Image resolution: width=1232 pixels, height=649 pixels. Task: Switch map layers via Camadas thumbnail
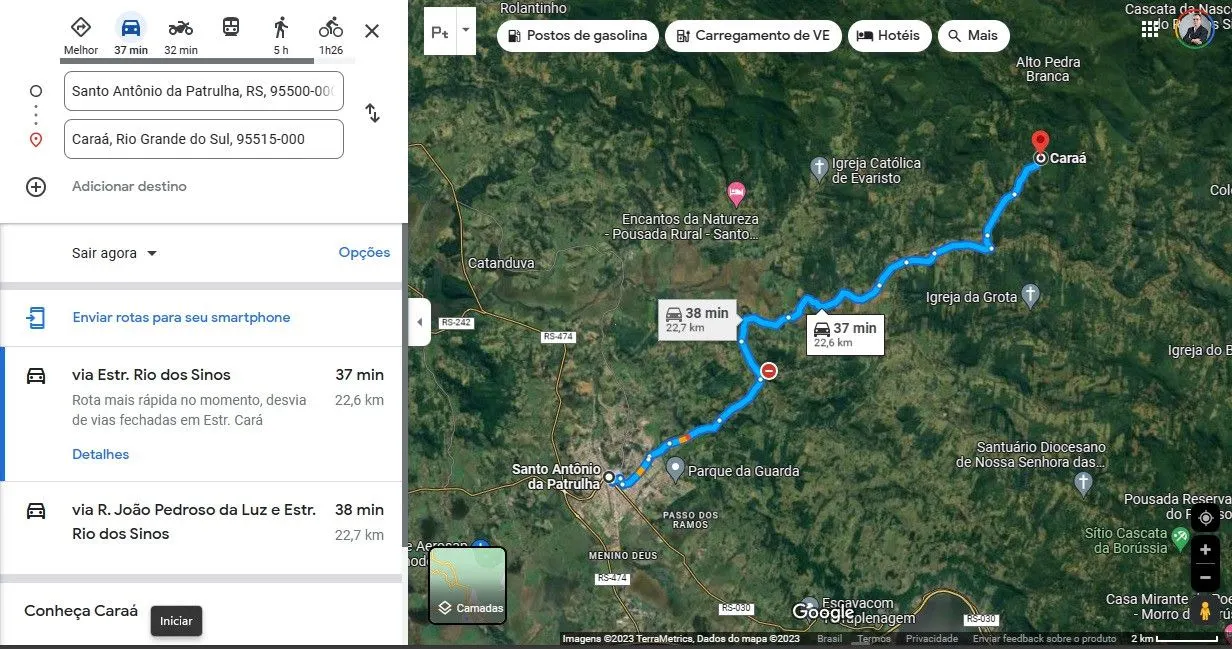coord(468,585)
